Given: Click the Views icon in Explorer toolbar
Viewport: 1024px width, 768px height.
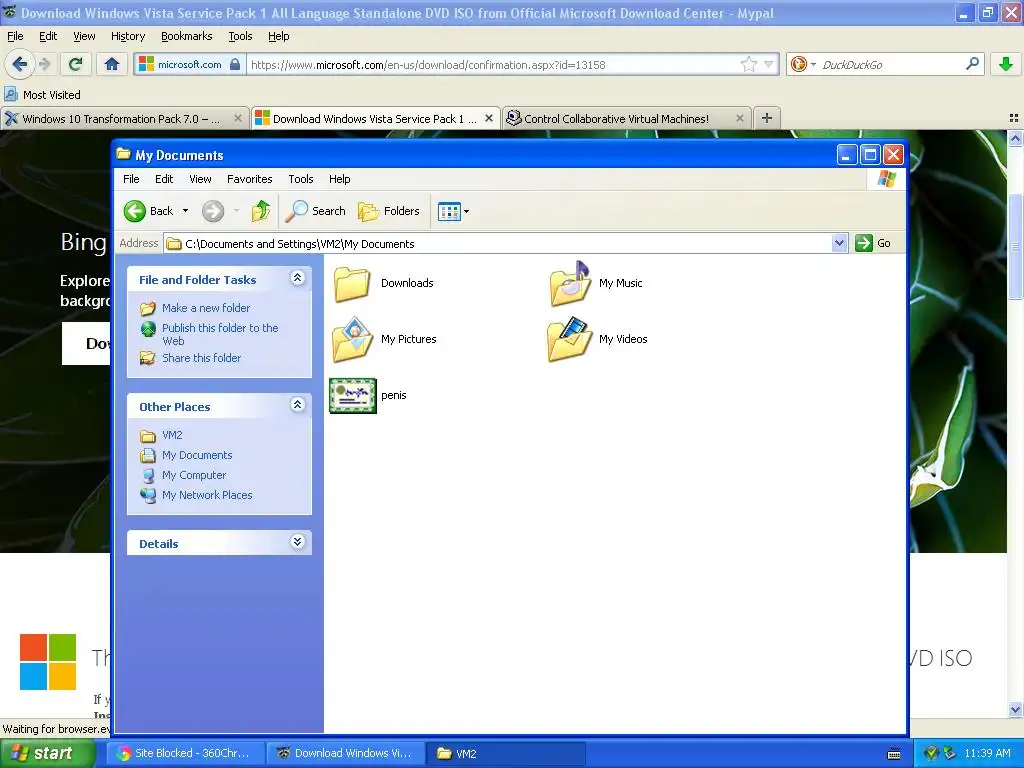Looking at the screenshot, I should 449,212.
